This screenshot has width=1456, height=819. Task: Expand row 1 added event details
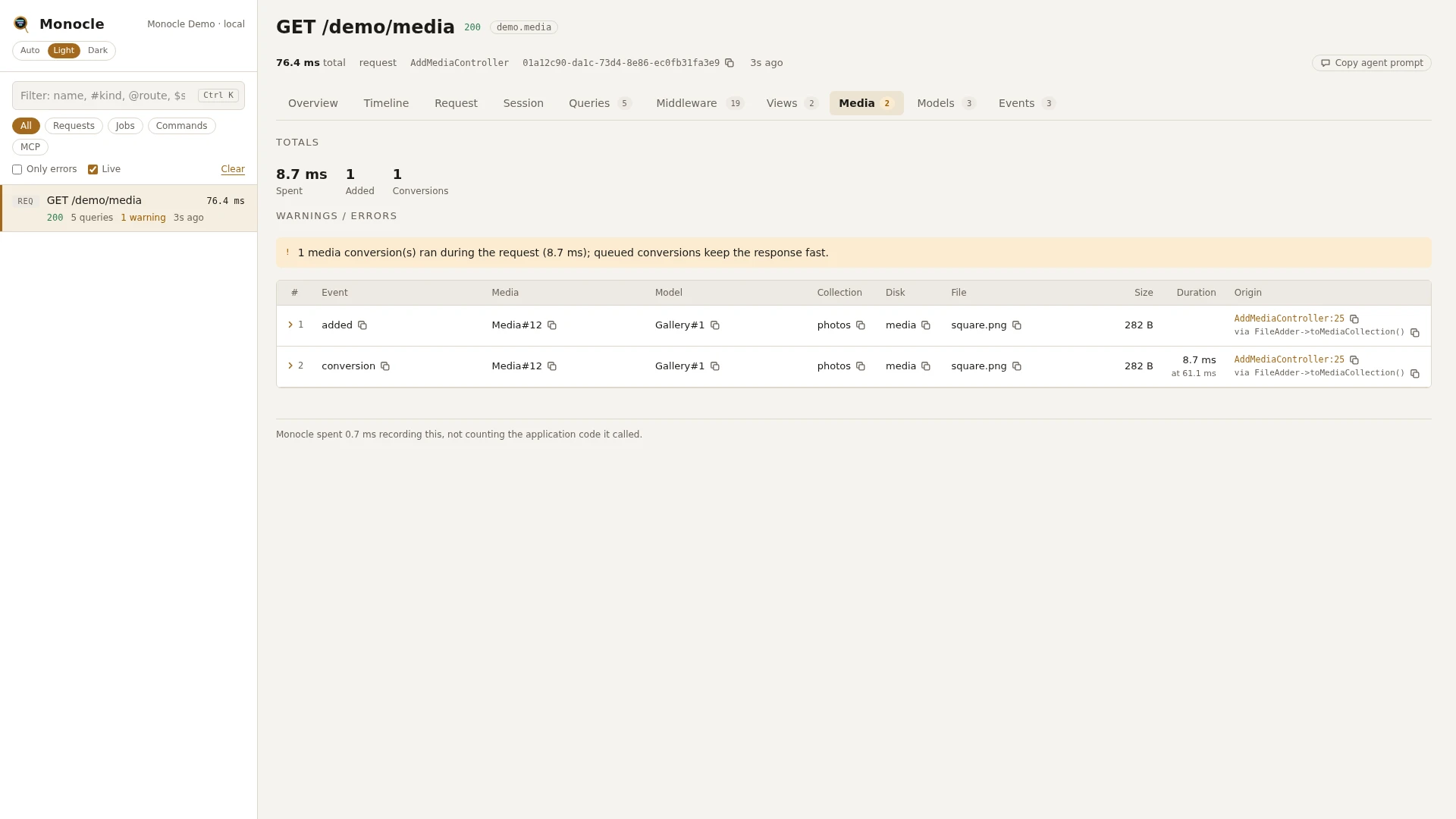[x=290, y=325]
